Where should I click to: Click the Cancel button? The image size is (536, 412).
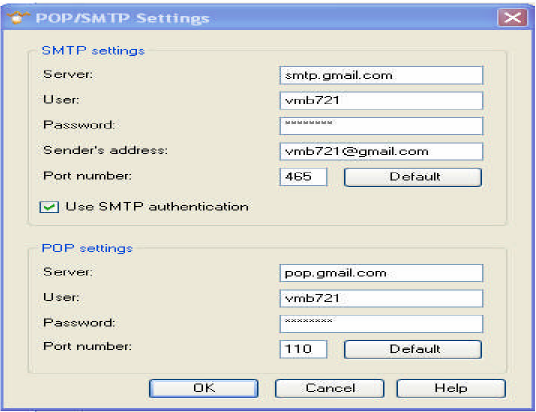(x=330, y=388)
